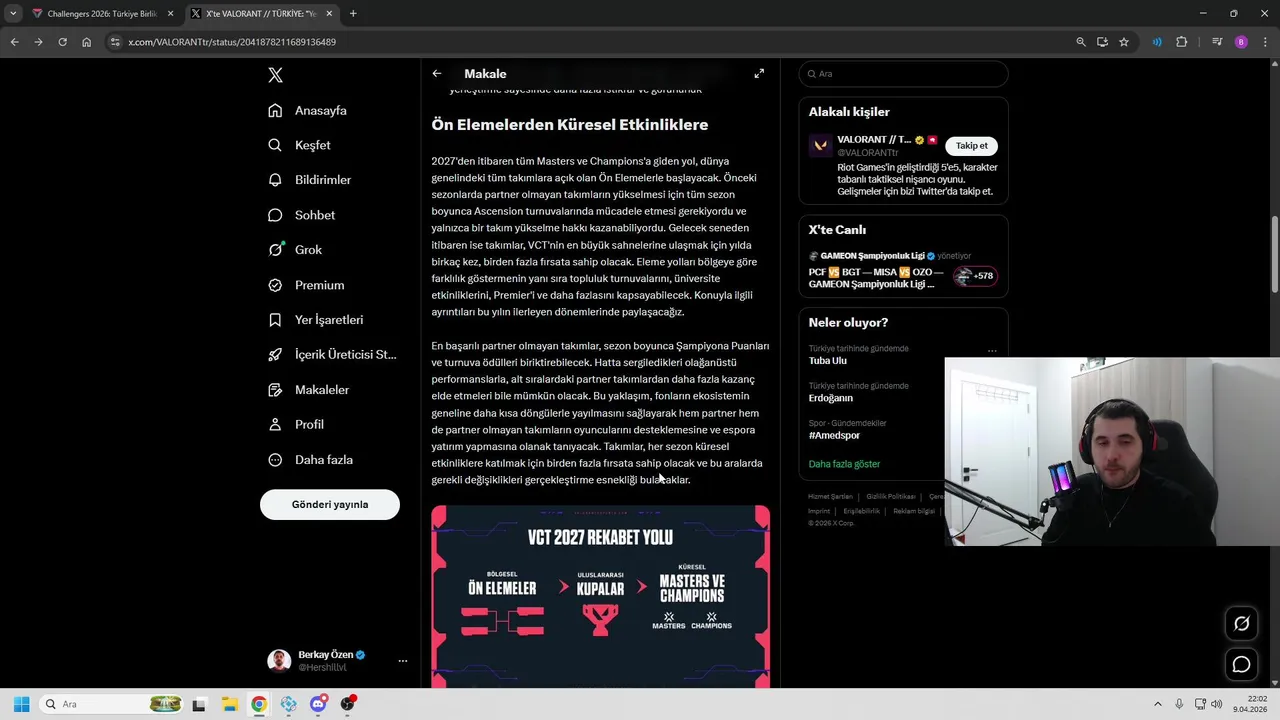Image resolution: width=1280 pixels, height=720 pixels.
Task: Click install app icon in address bar
Action: (1102, 42)
